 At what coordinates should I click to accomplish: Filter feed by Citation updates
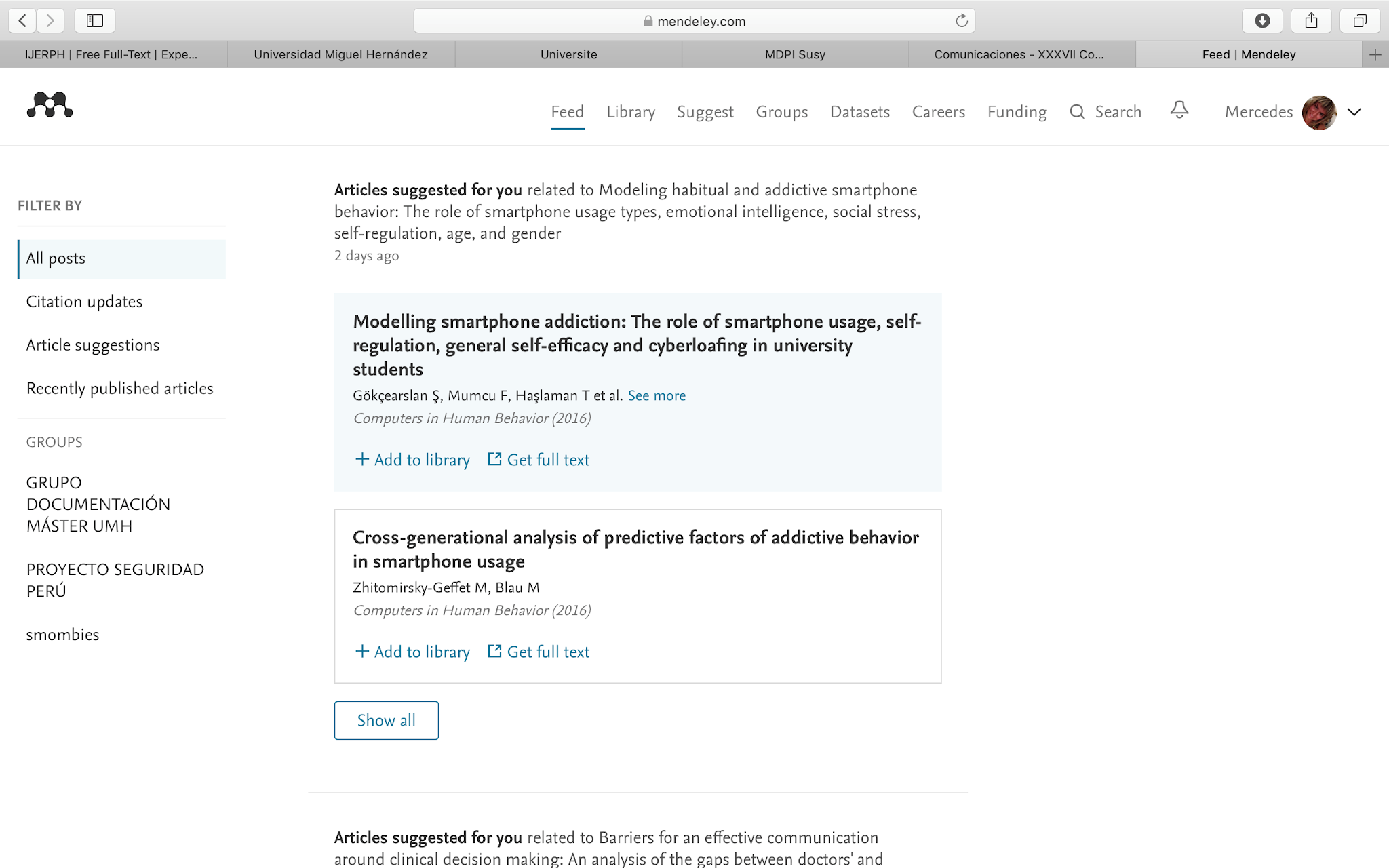[x=85, y=302]
